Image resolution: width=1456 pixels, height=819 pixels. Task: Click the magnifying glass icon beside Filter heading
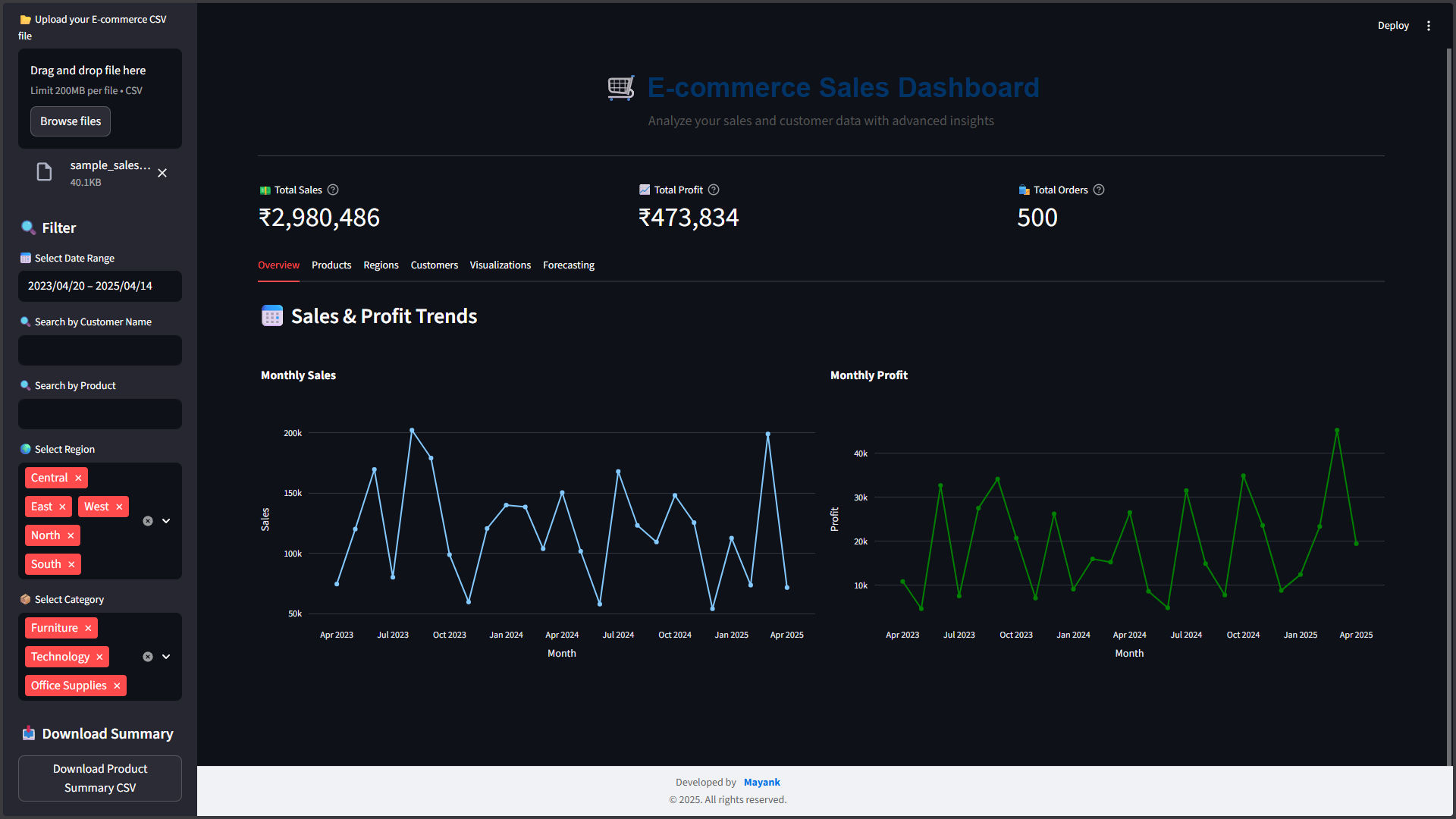click(x=28, y=227)
